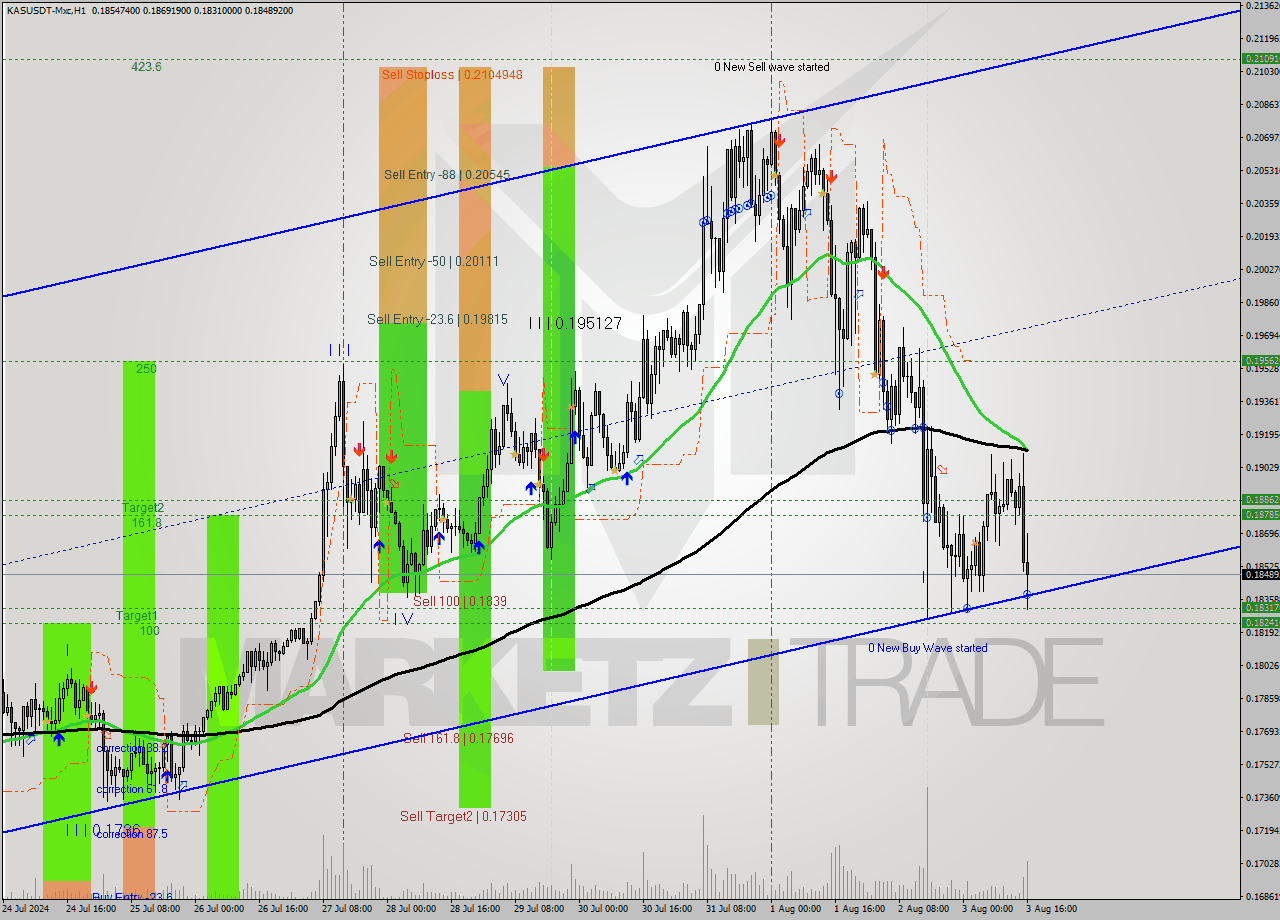
Task: Select the green price tag 0.18785
Action: point(1260,514)
